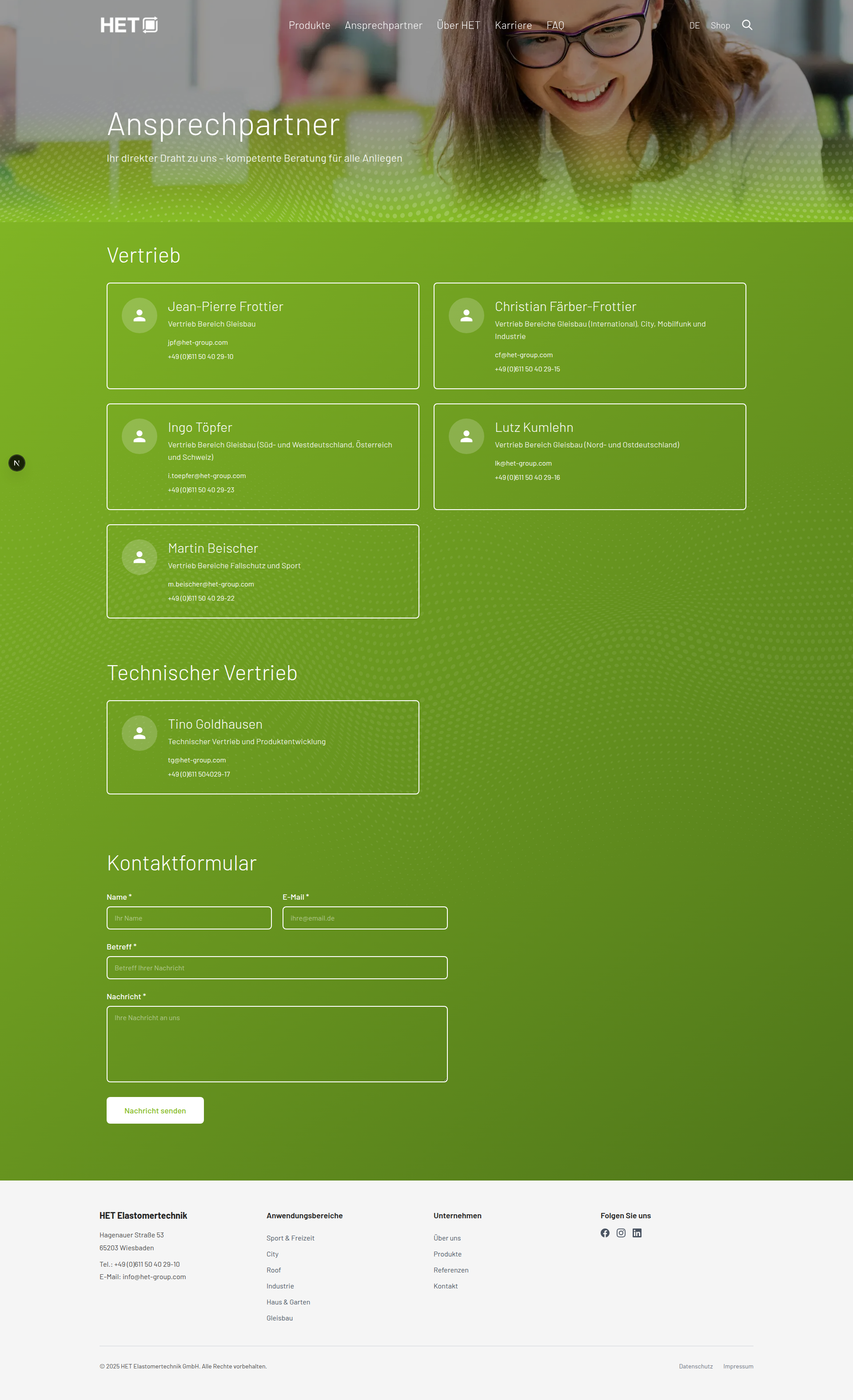The height and width of the screenshot is (1400, 853).
Task: Open the Über HET navigation item
Action: (x=458, y=26)
